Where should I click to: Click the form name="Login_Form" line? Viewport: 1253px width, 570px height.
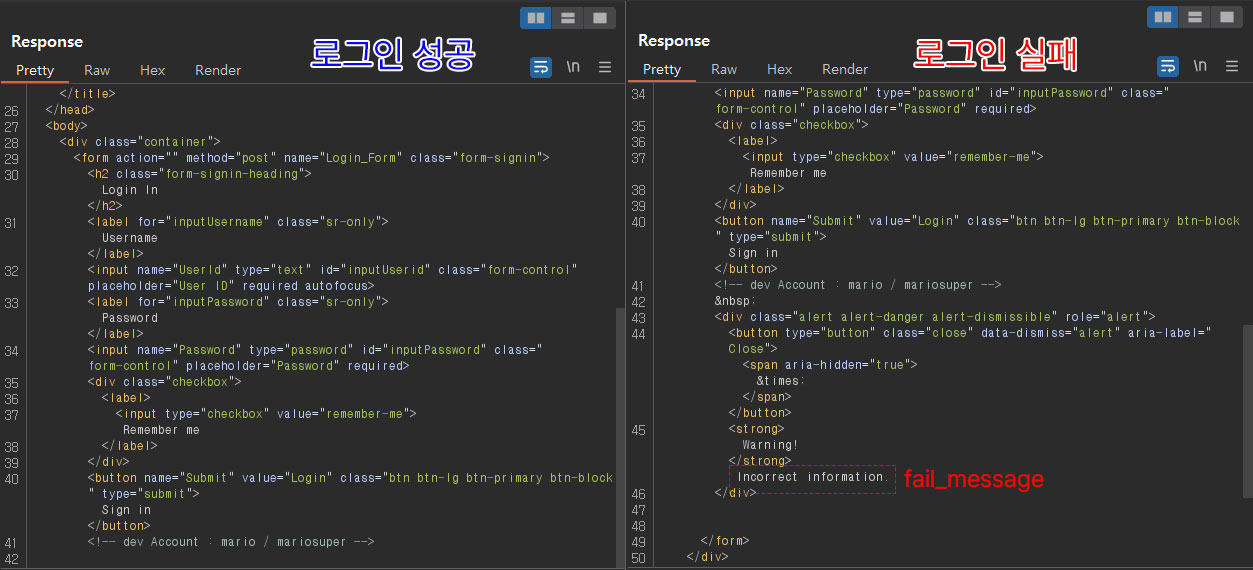pyautogui.click(x=312, y=158)
